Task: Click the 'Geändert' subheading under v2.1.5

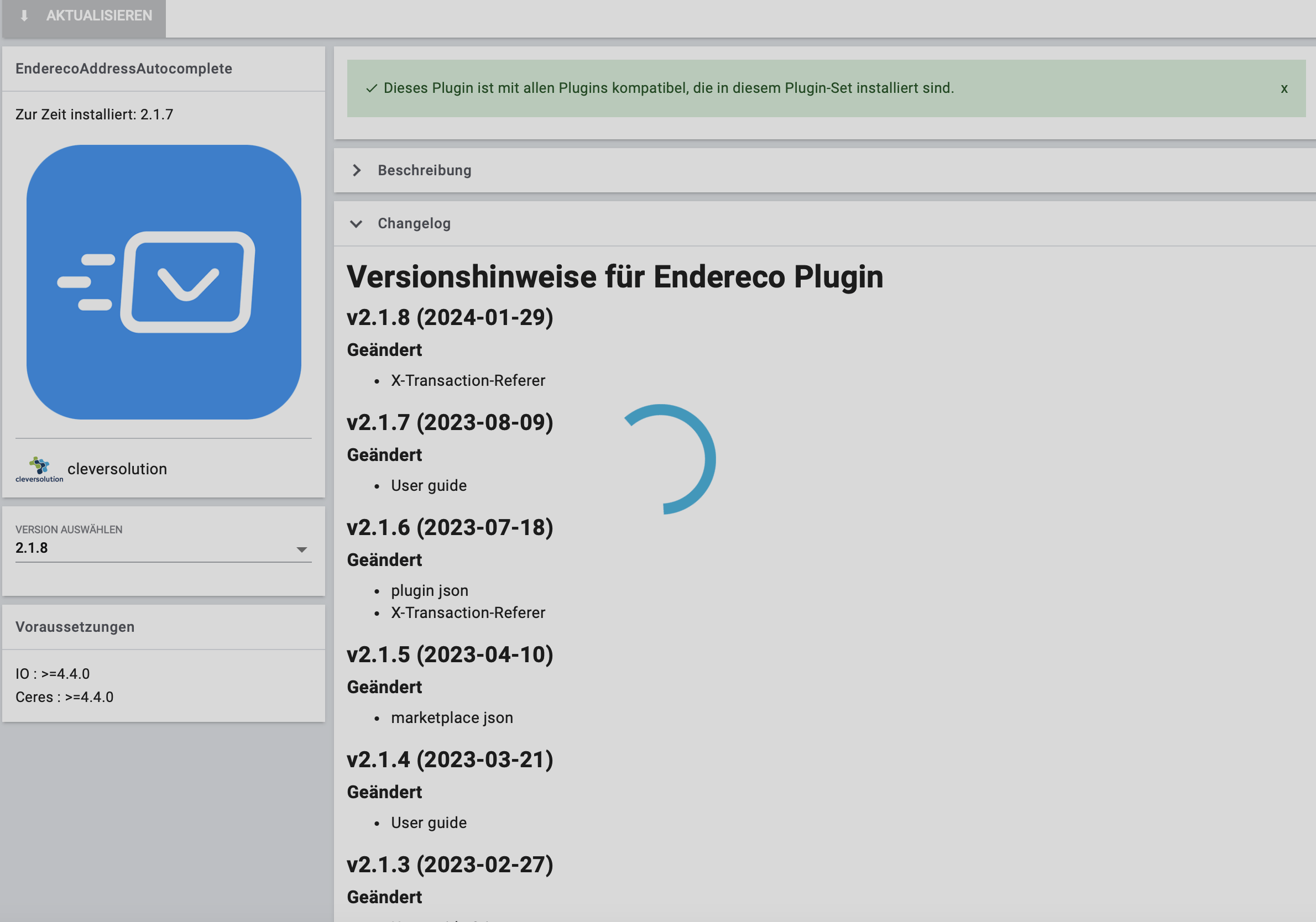Action: [385, 687]
